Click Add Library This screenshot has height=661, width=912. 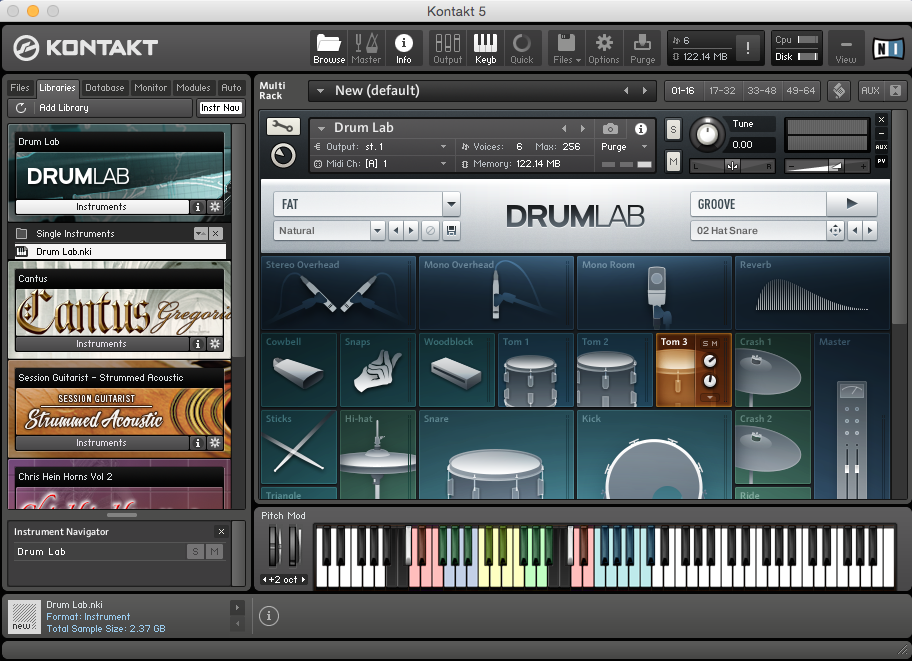[x=64, y=108]
